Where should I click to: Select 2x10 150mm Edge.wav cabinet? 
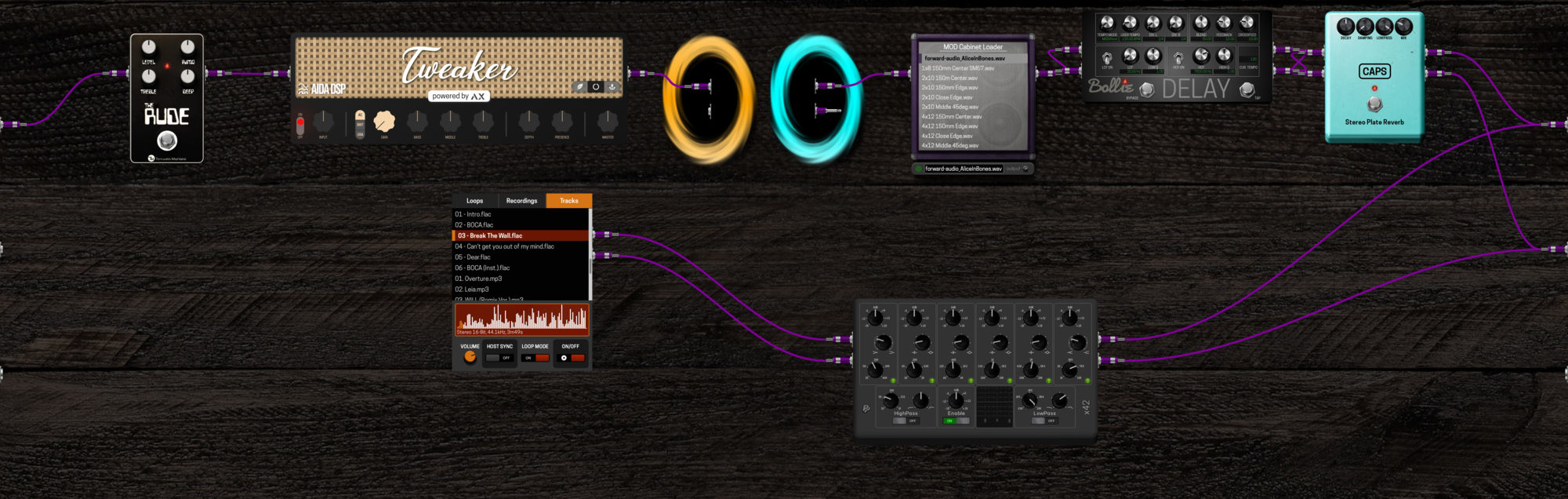973,88
